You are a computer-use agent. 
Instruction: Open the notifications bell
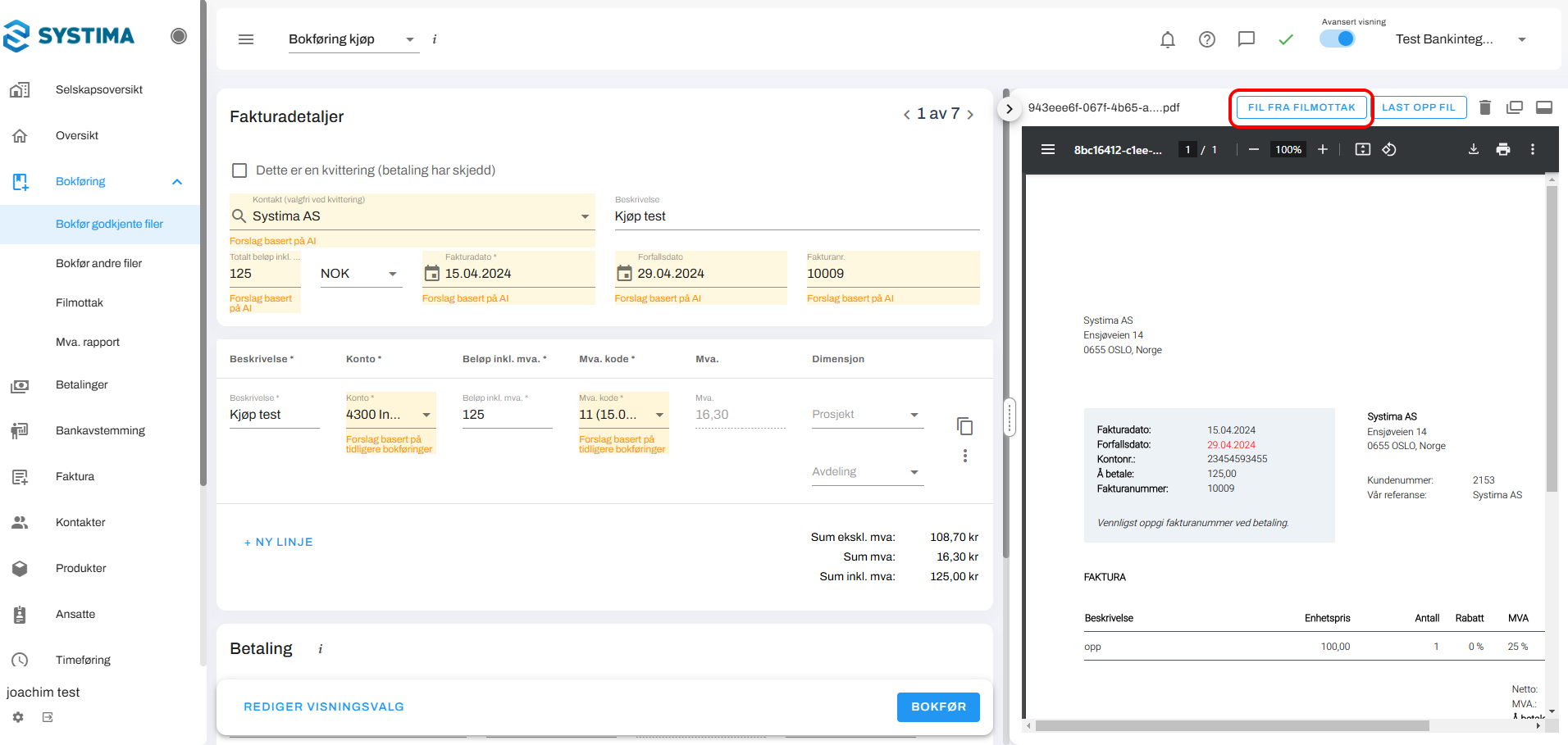pyautogui.click(x=1168, y=39)
